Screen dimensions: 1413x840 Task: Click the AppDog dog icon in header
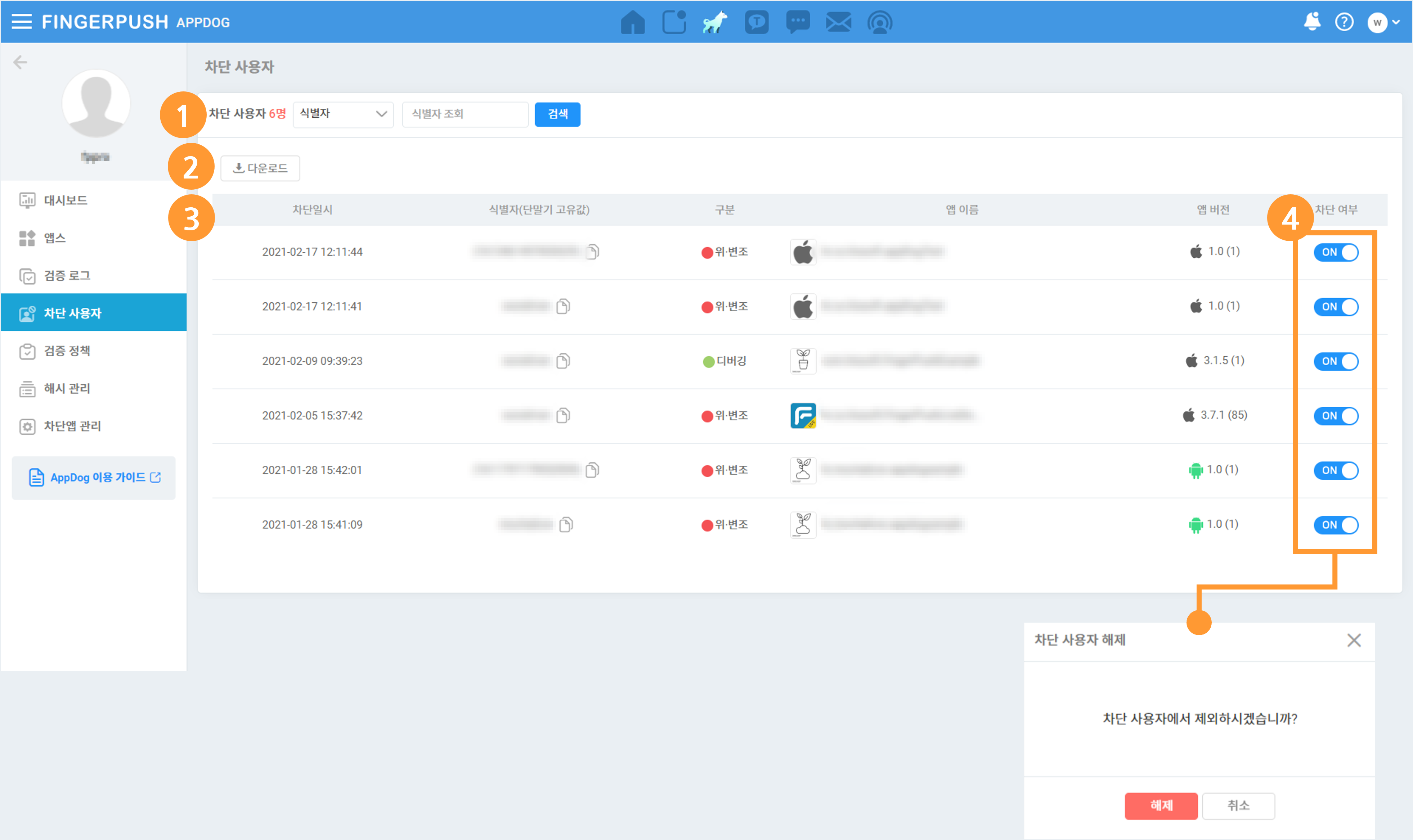[x=715, y=23]
